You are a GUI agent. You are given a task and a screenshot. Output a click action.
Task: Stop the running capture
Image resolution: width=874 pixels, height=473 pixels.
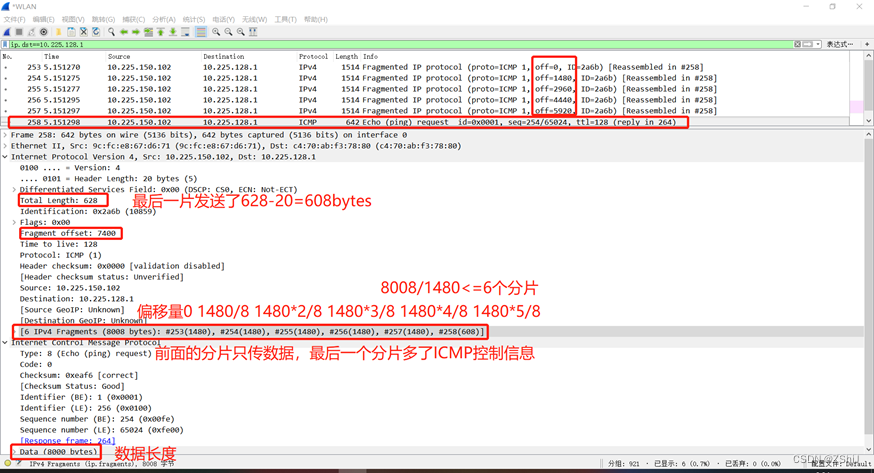coord(19,32)
